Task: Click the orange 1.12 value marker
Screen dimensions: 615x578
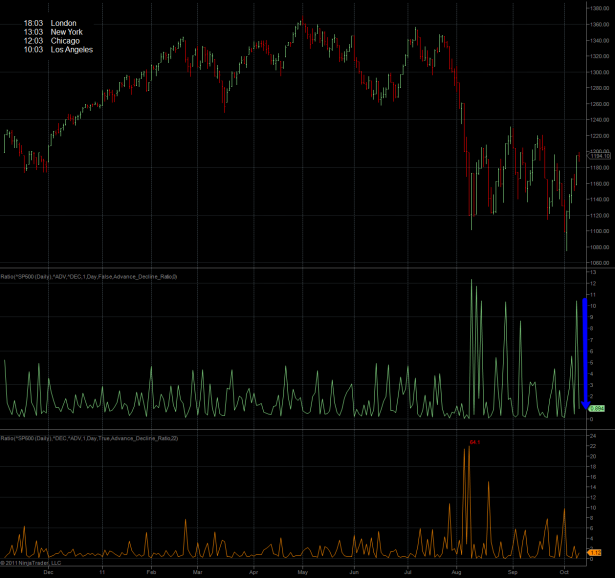Action: coord(595,552)
